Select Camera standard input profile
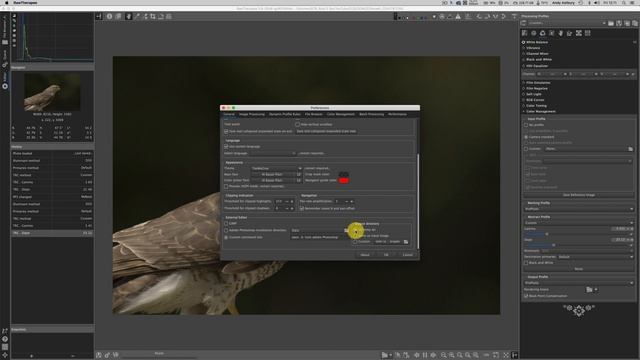This screenshot has width=640, height=360. pyautogui.click(x=526, y=137)
